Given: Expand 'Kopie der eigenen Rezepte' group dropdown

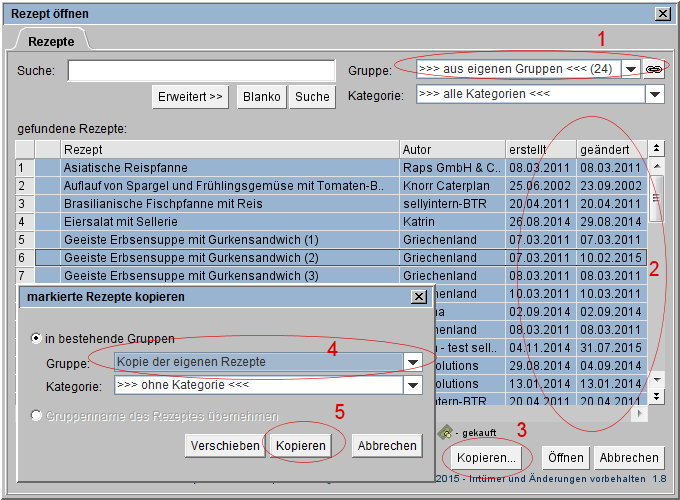Looking at the screenshot, I should [x=413, y=362].
